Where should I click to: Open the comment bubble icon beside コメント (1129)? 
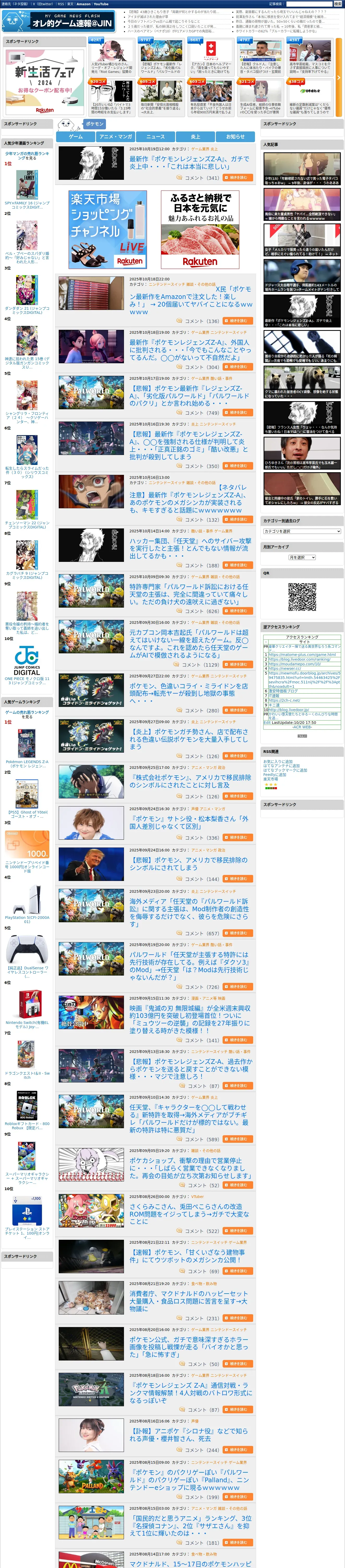176,665
